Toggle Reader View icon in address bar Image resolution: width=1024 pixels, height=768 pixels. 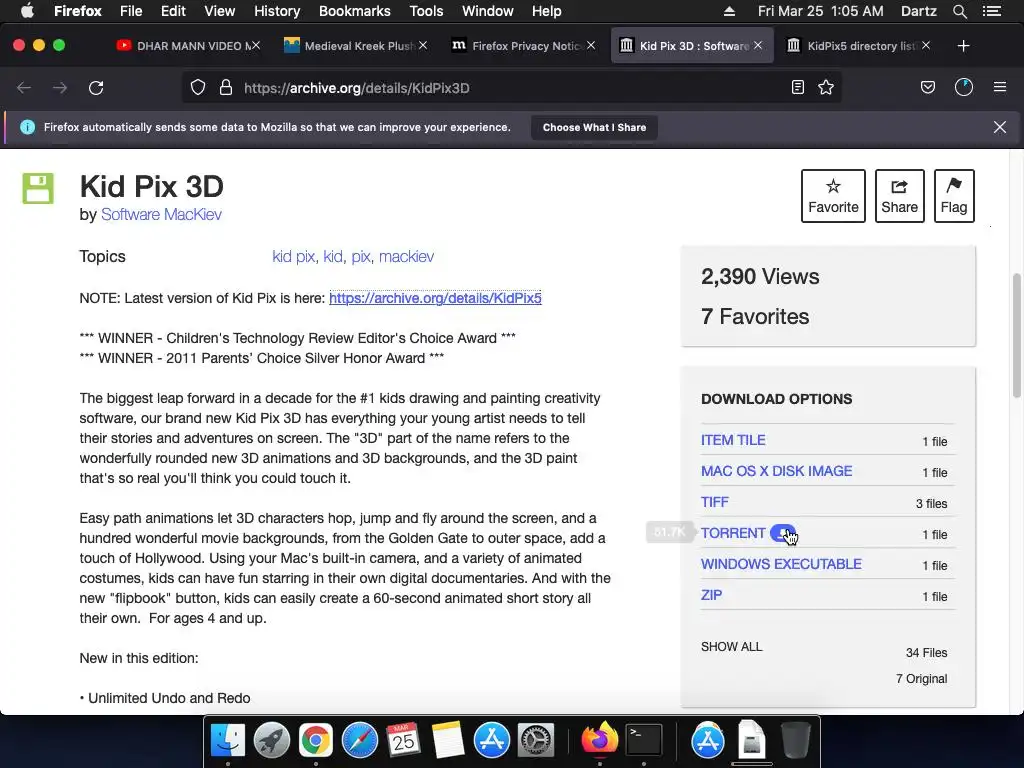(x=797, y=87)
